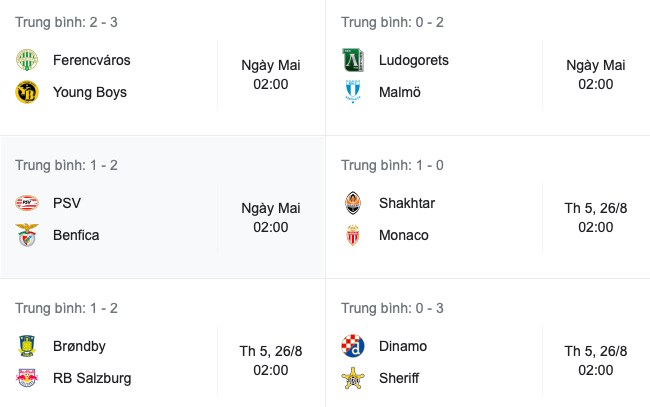Viewport: 650px width, 407px height.
Task: Click the PSV team logo
Action: [x=26, y=203]
